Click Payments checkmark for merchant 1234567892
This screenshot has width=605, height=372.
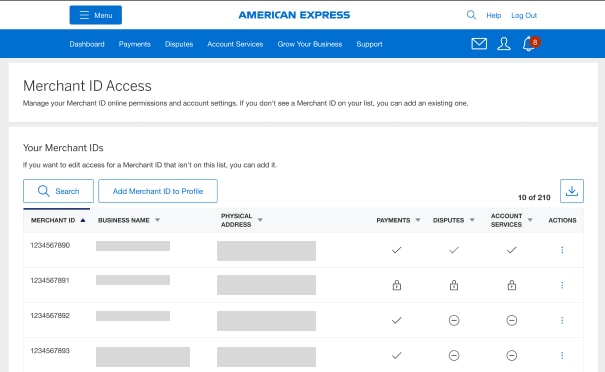(397, 320)
